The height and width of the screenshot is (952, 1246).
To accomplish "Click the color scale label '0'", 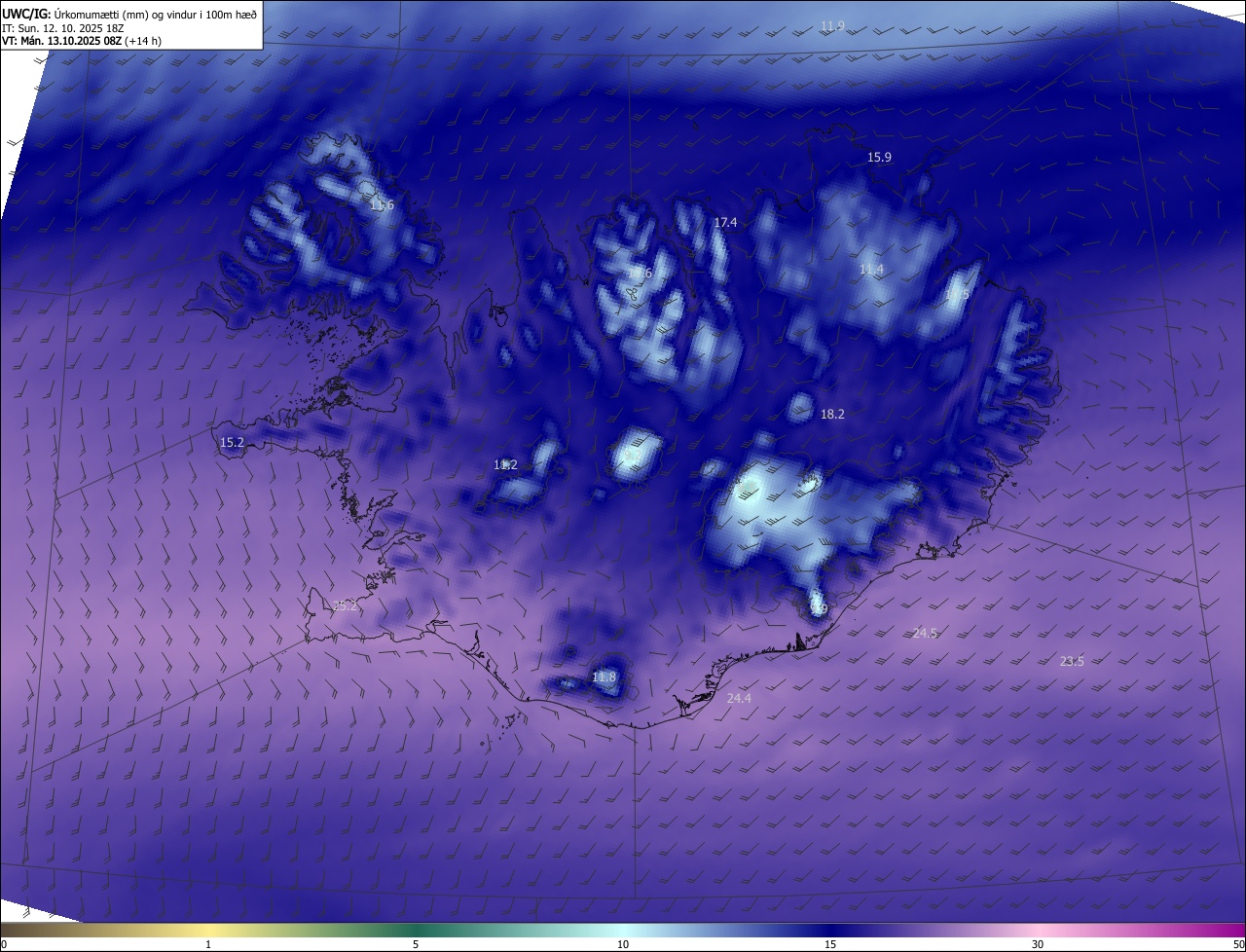I will click(x=3, y=944).
